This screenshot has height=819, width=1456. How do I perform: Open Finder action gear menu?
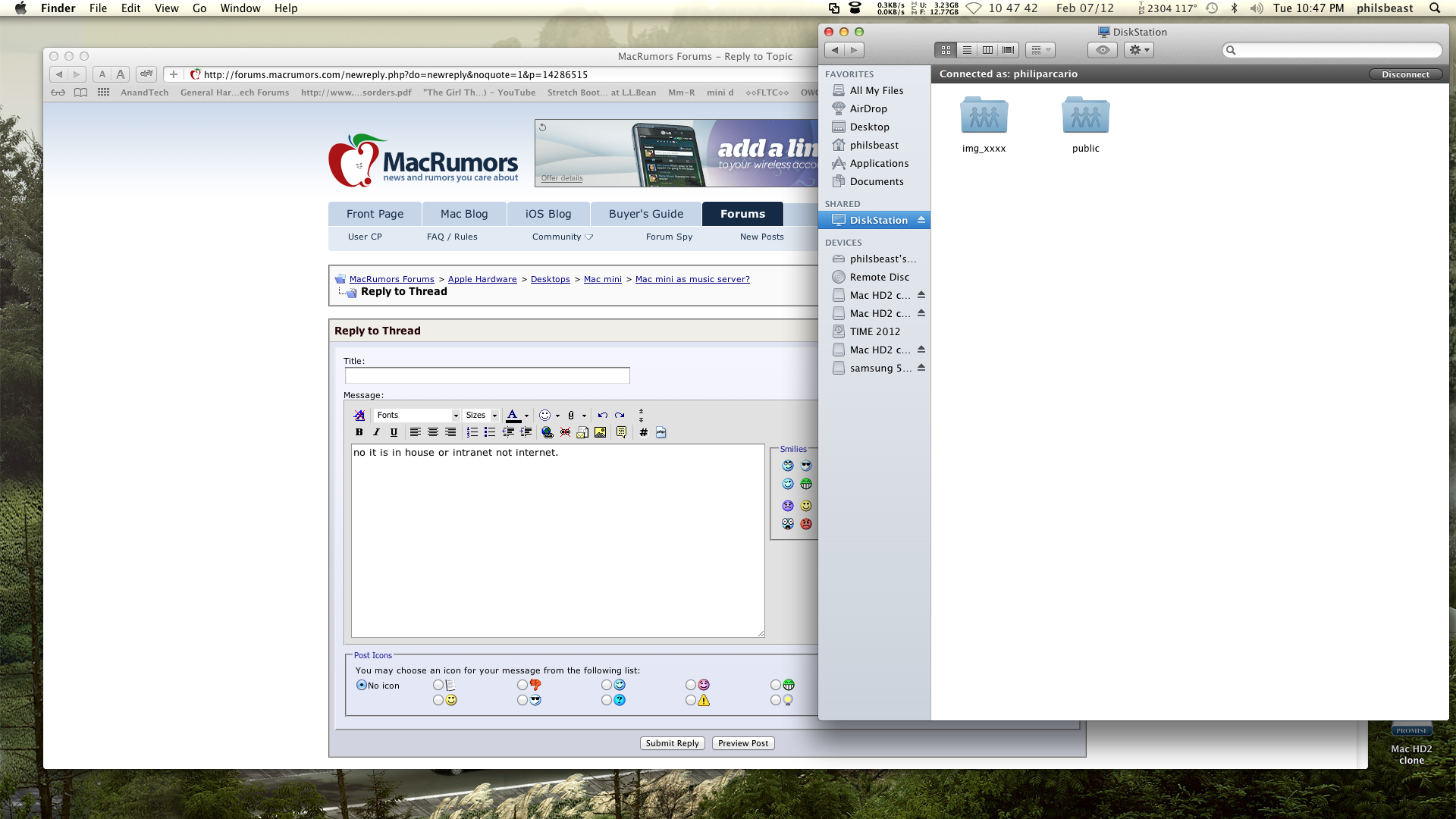(1139, 50)
